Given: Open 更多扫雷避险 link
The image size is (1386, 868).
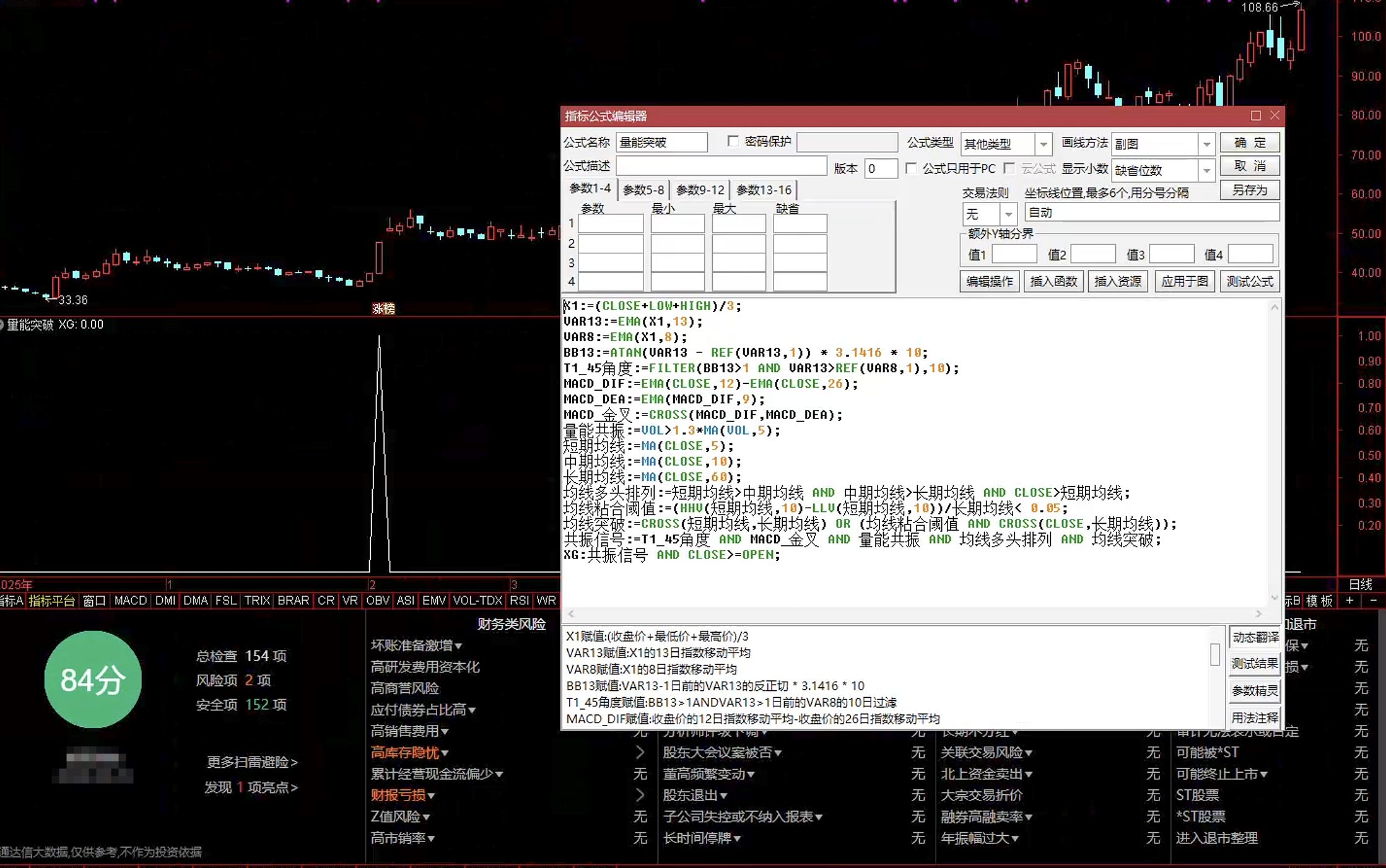Looking at the screenshot, I should coord(252,762).
